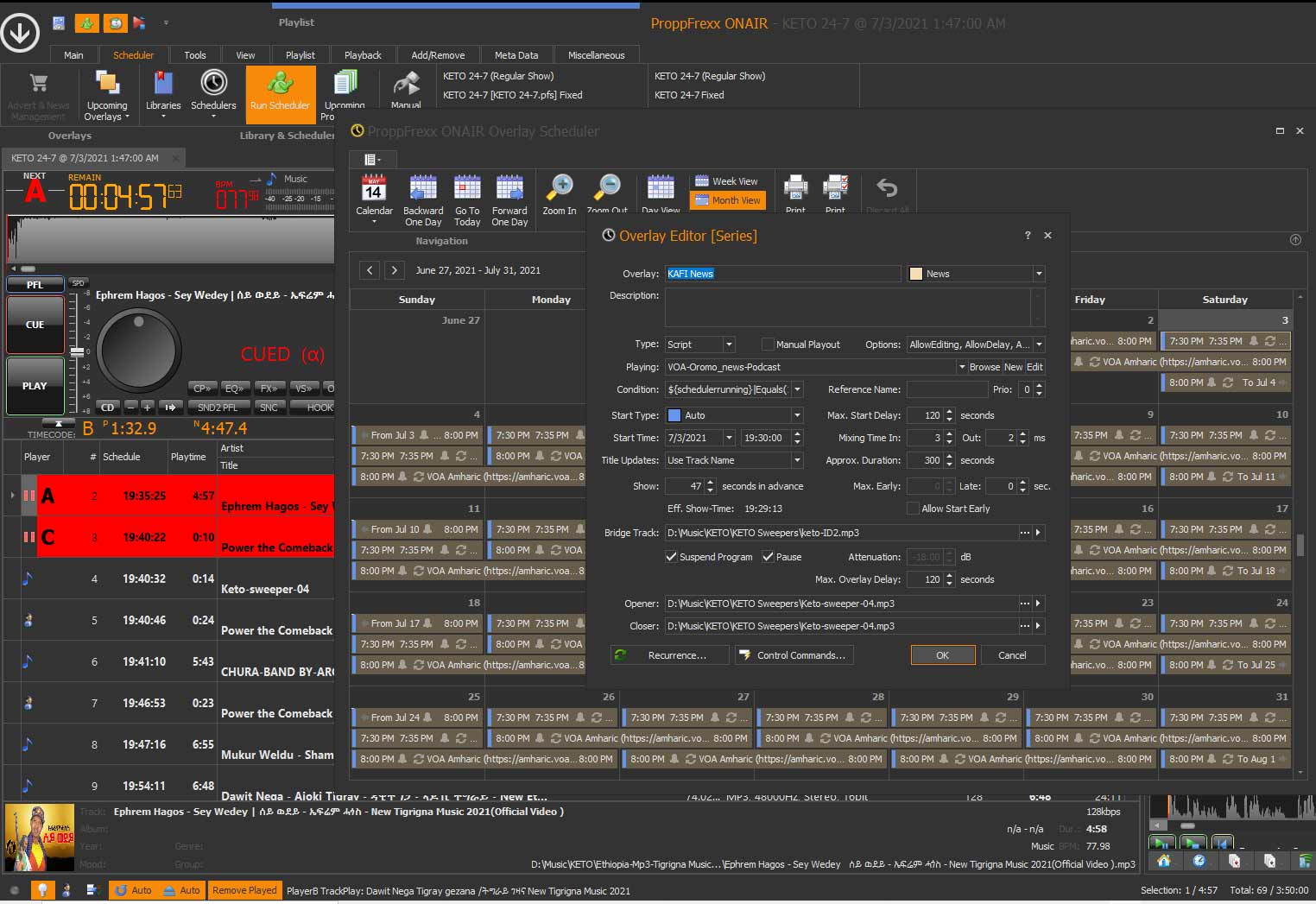The height and width of the screenshot is (904, 1316).
Task: Open the Add/Remove ribbon tab
Action: 438,55
